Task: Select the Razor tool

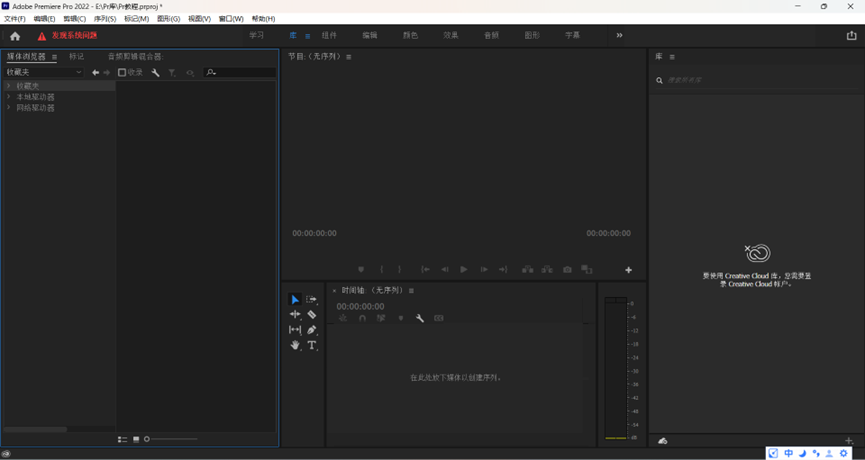Action: pos(312,314)
